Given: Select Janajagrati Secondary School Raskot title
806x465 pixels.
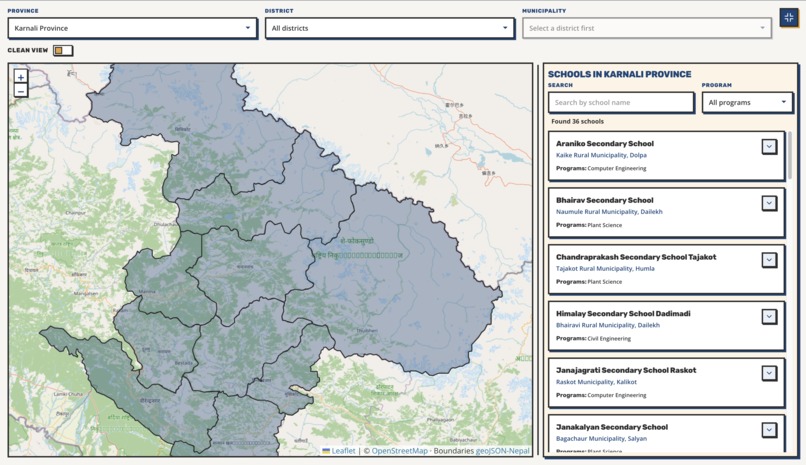Looking at the screenshot, I should click(626, 370).
